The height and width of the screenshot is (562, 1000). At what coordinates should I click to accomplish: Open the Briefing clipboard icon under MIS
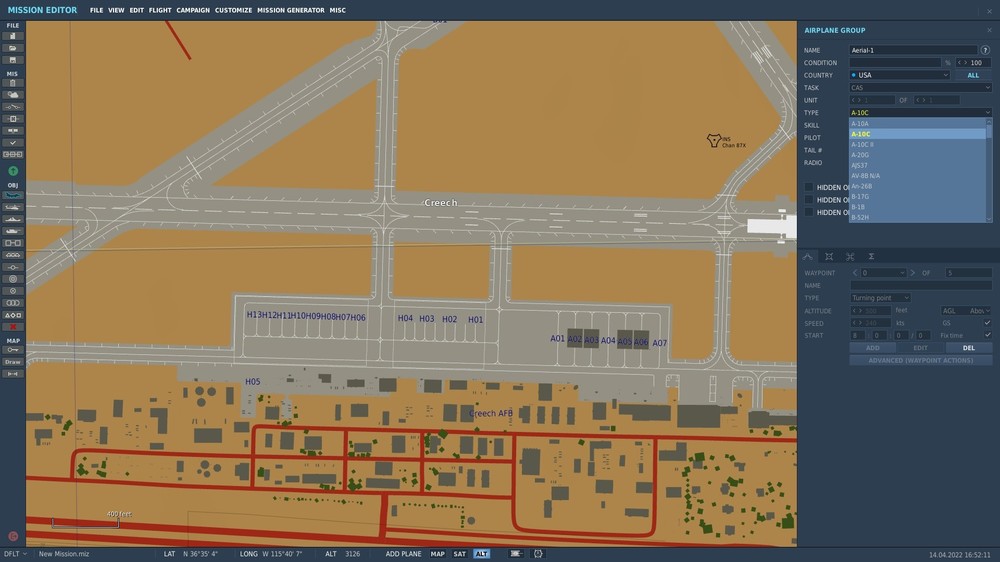tap(13, 83)
